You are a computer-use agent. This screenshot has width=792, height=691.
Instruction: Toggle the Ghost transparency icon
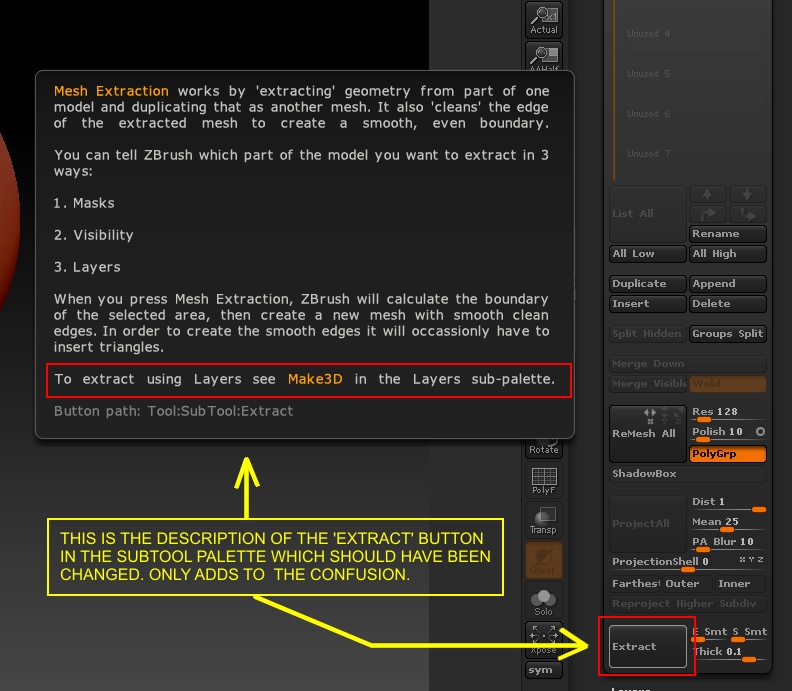coord(543,560)
